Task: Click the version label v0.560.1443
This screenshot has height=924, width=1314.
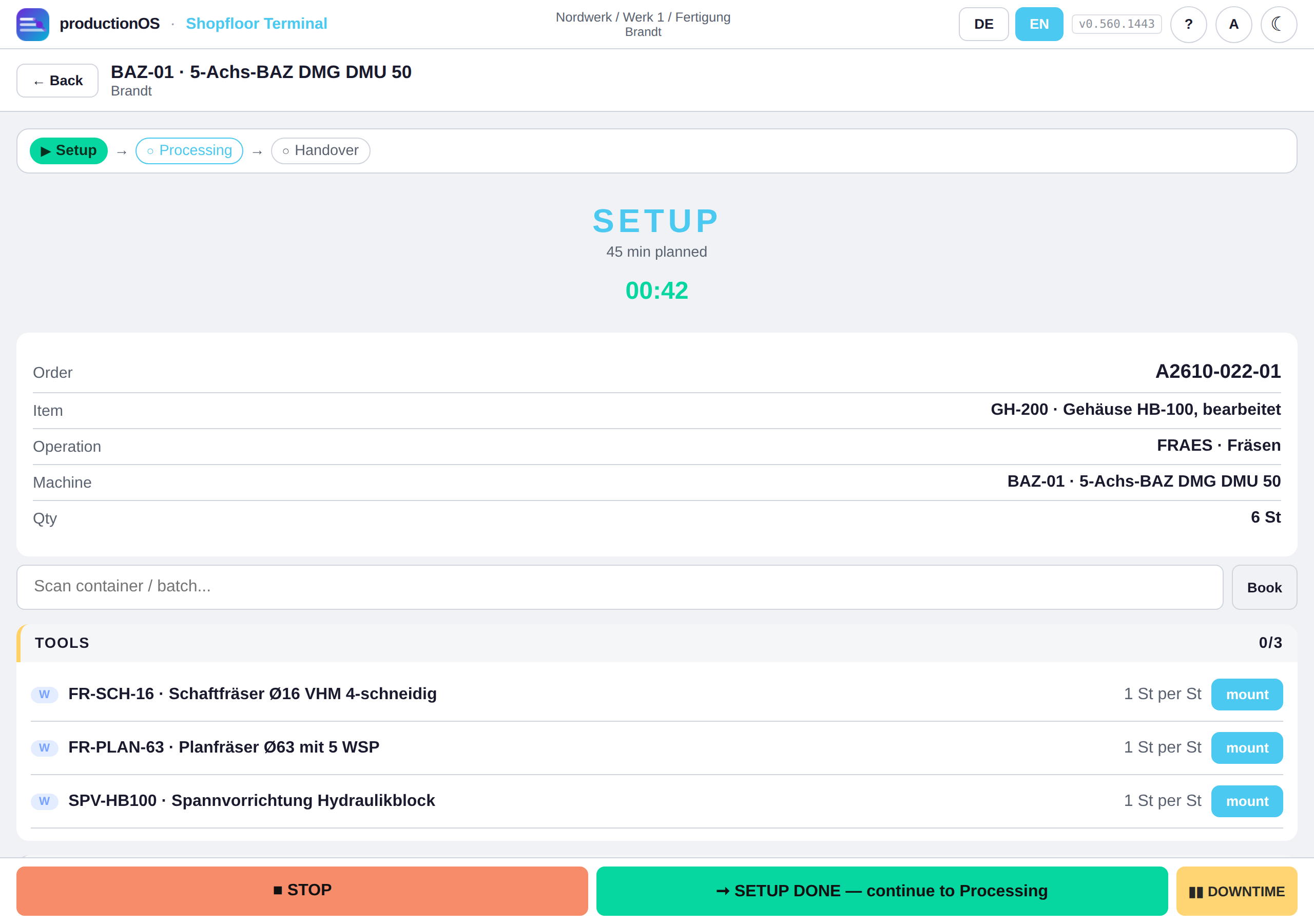Action: click(1116, 24)
